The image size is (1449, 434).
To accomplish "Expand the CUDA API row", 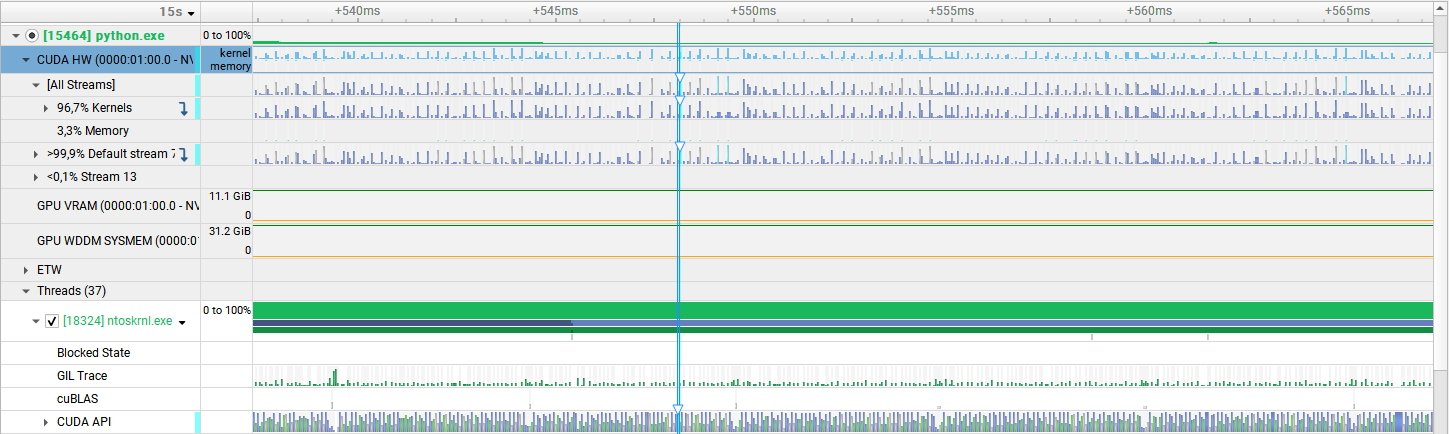I will point(46,422).
